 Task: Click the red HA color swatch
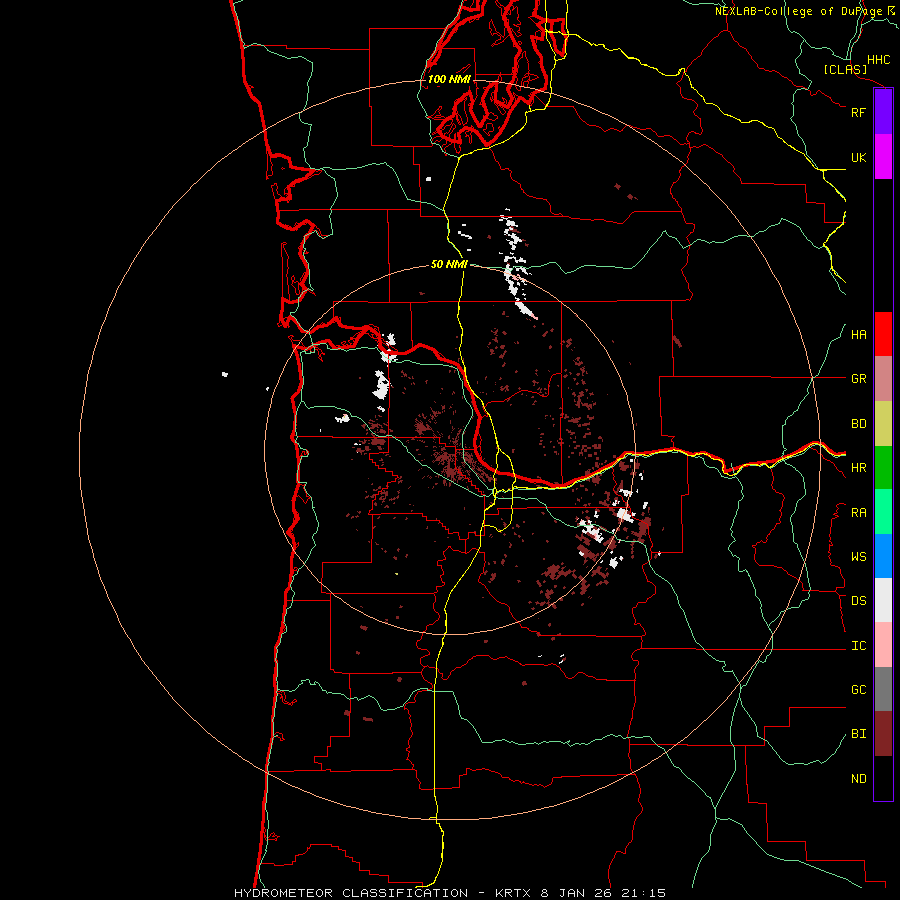click(x=883, y=334)
